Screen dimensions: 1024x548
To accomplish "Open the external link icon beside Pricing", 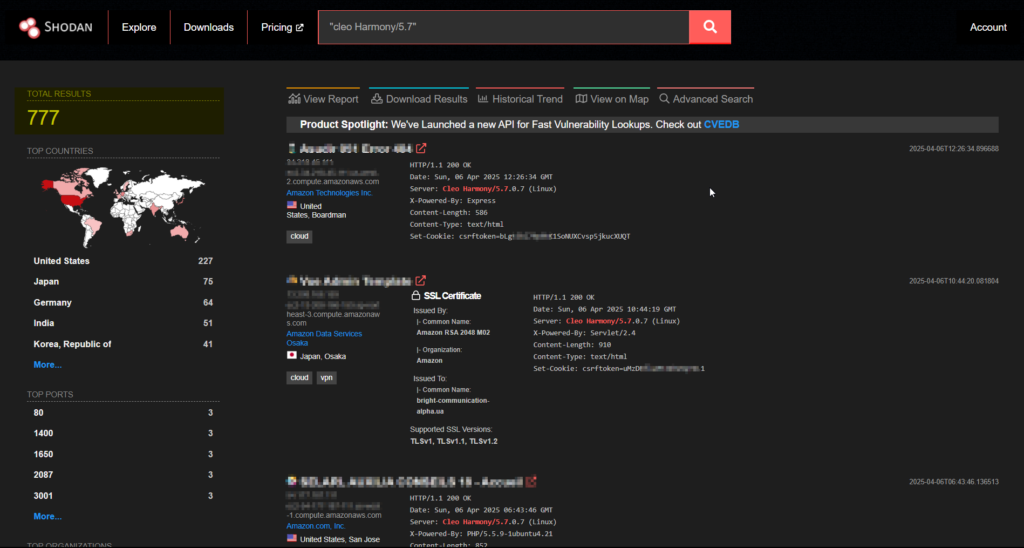I will (300, 27).
